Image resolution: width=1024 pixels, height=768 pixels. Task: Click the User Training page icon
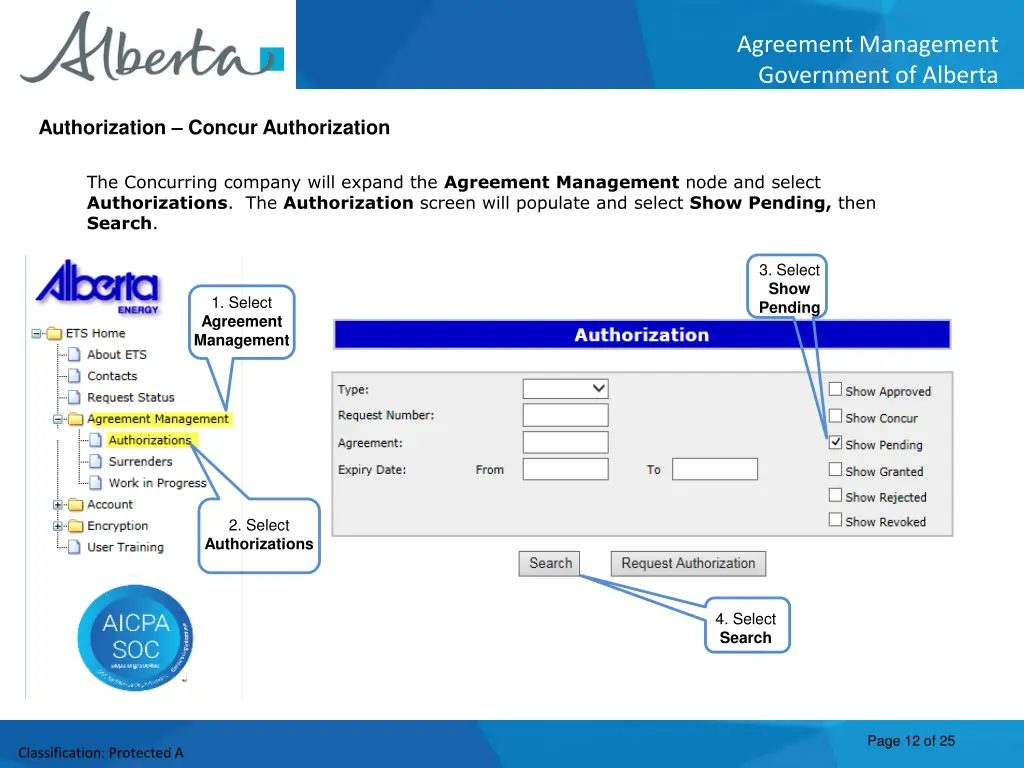pyautogui.click(x=74, y=547)
